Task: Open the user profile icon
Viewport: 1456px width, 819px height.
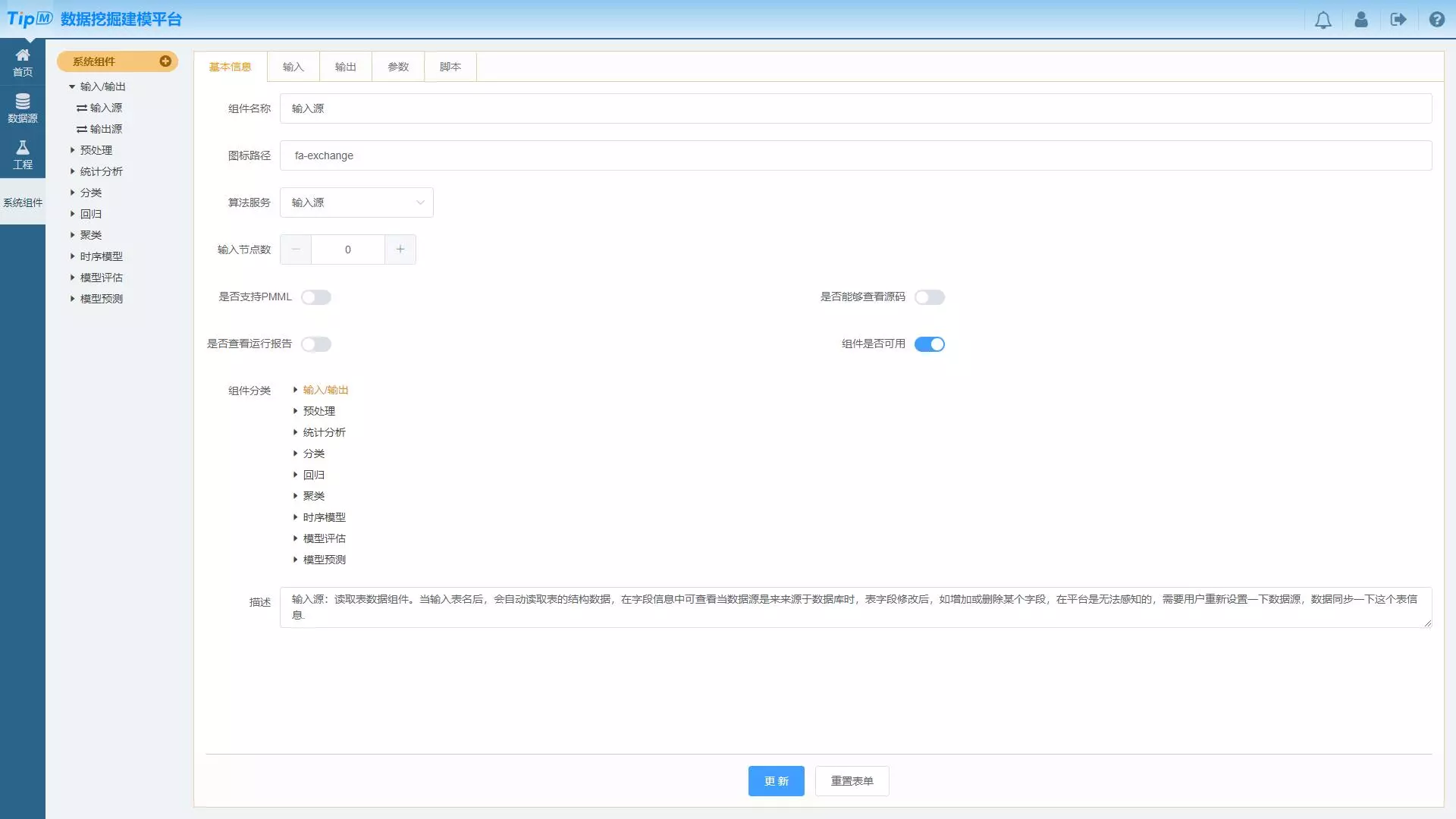Action: (1361, 20)
